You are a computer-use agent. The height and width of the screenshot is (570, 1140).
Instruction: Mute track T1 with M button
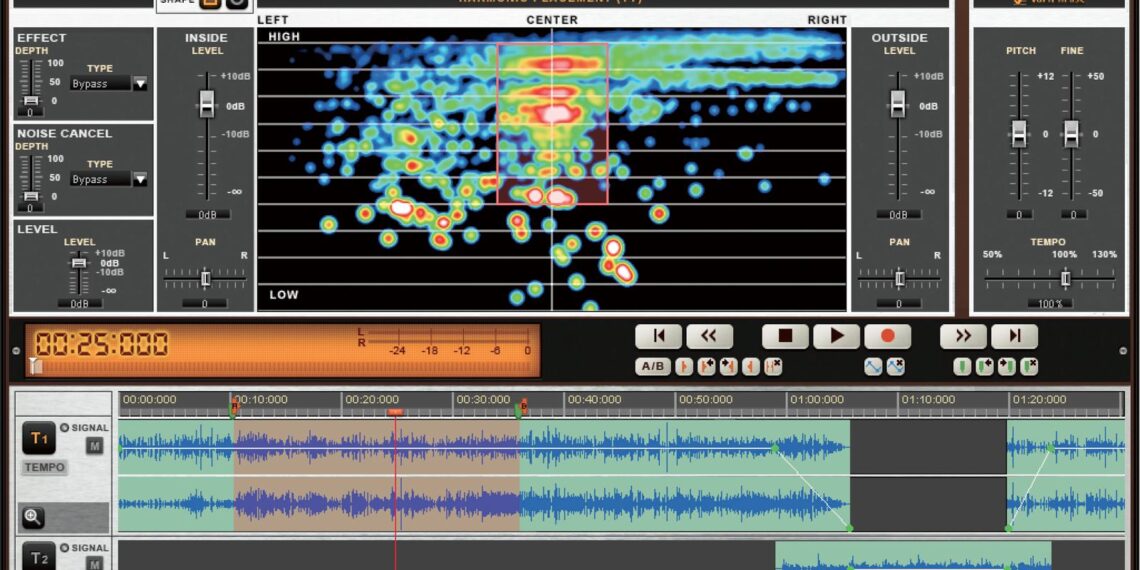click(95, 446)
